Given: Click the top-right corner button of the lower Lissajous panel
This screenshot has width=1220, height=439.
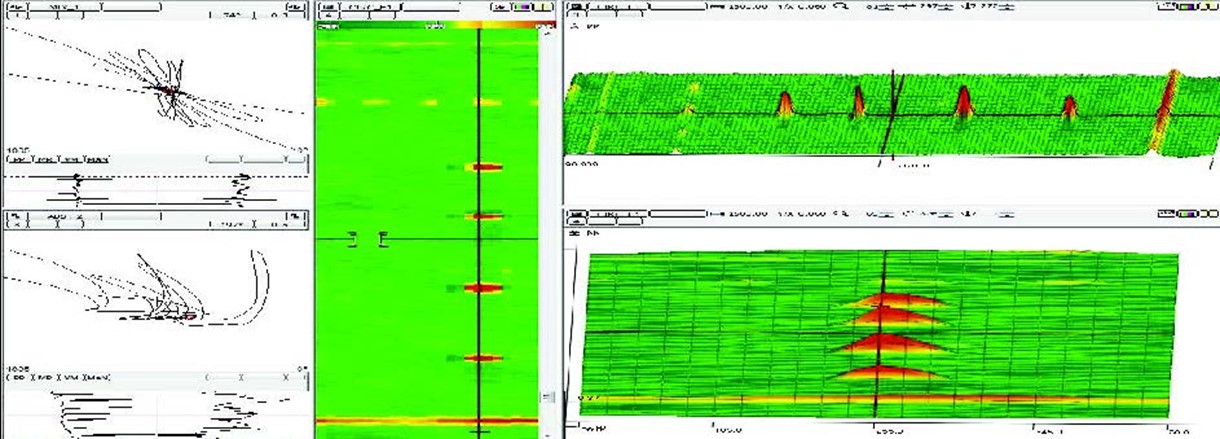Looking at the screenshot, I should [297, 216].
